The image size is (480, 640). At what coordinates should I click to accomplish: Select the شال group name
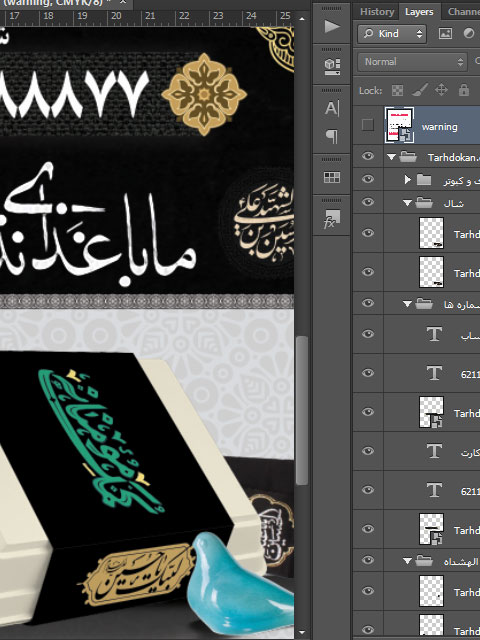point(453,203)
